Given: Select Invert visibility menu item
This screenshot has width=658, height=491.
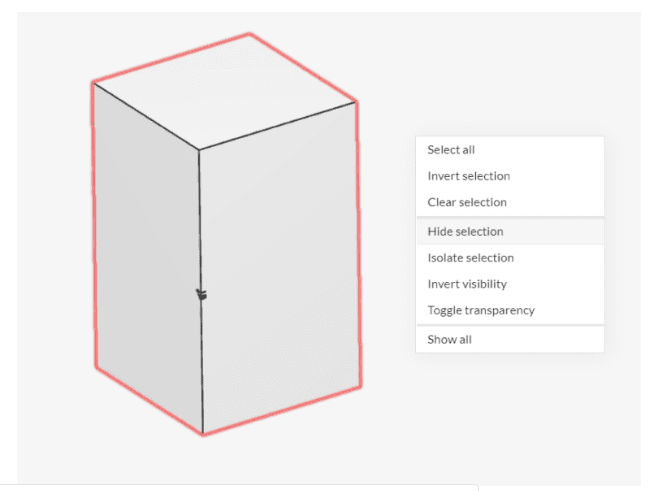Looking at the screenshot, I should [x=467, y=284].
